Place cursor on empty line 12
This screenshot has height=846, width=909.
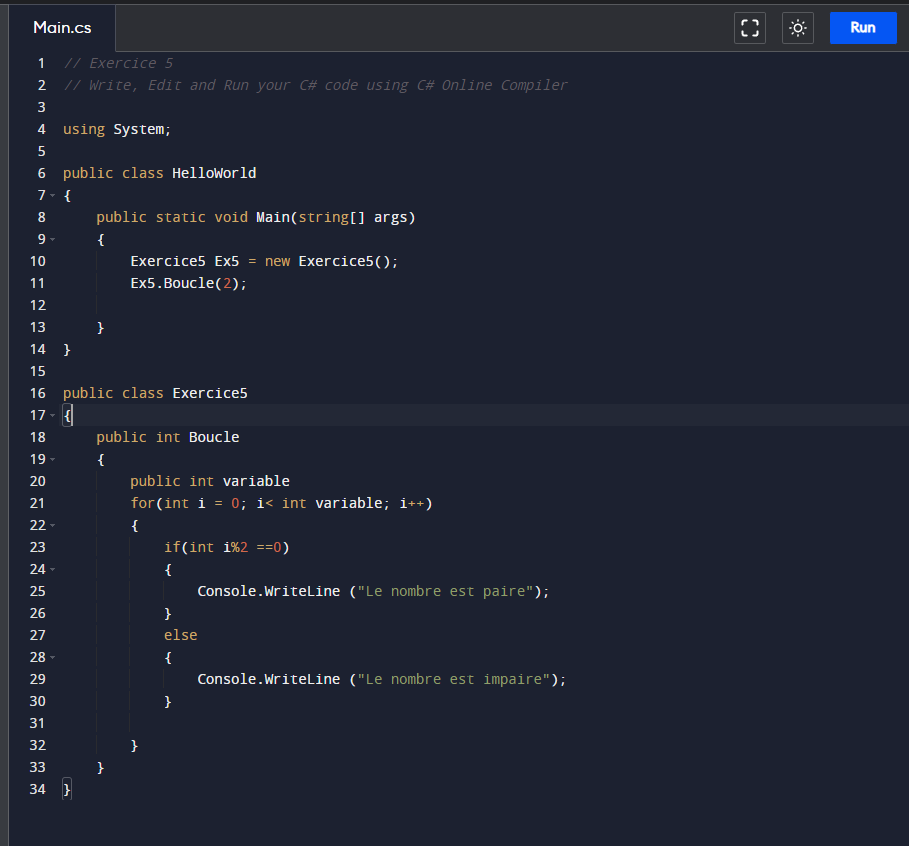pos(200,305)
